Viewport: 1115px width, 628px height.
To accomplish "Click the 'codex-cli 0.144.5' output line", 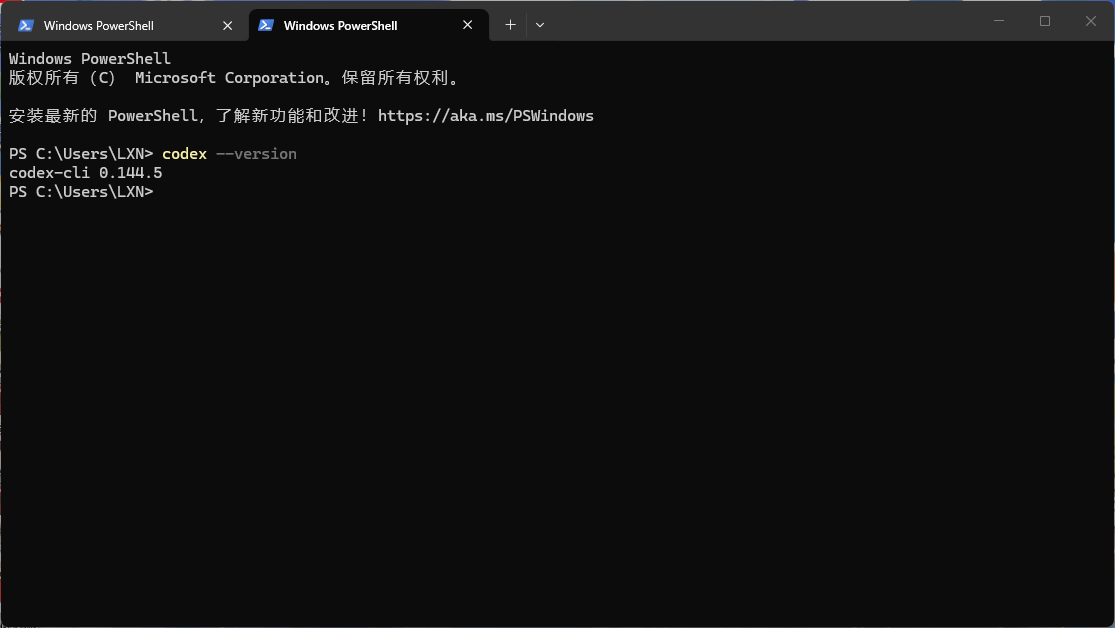I will coord(85,173).
